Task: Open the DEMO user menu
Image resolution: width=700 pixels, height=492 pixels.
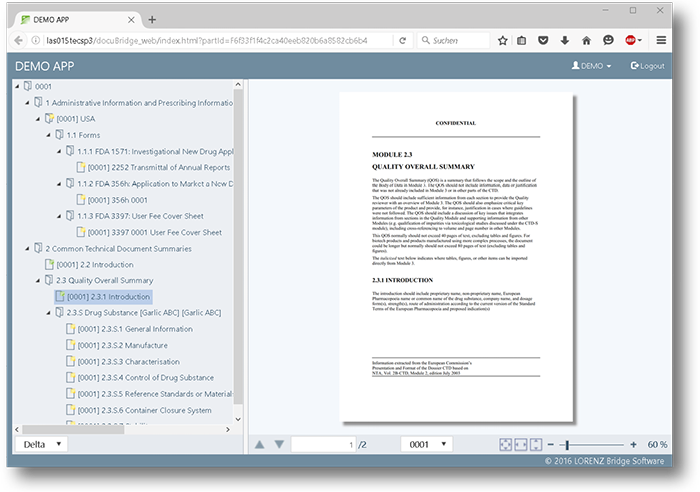Action: (x=591, y=66)
